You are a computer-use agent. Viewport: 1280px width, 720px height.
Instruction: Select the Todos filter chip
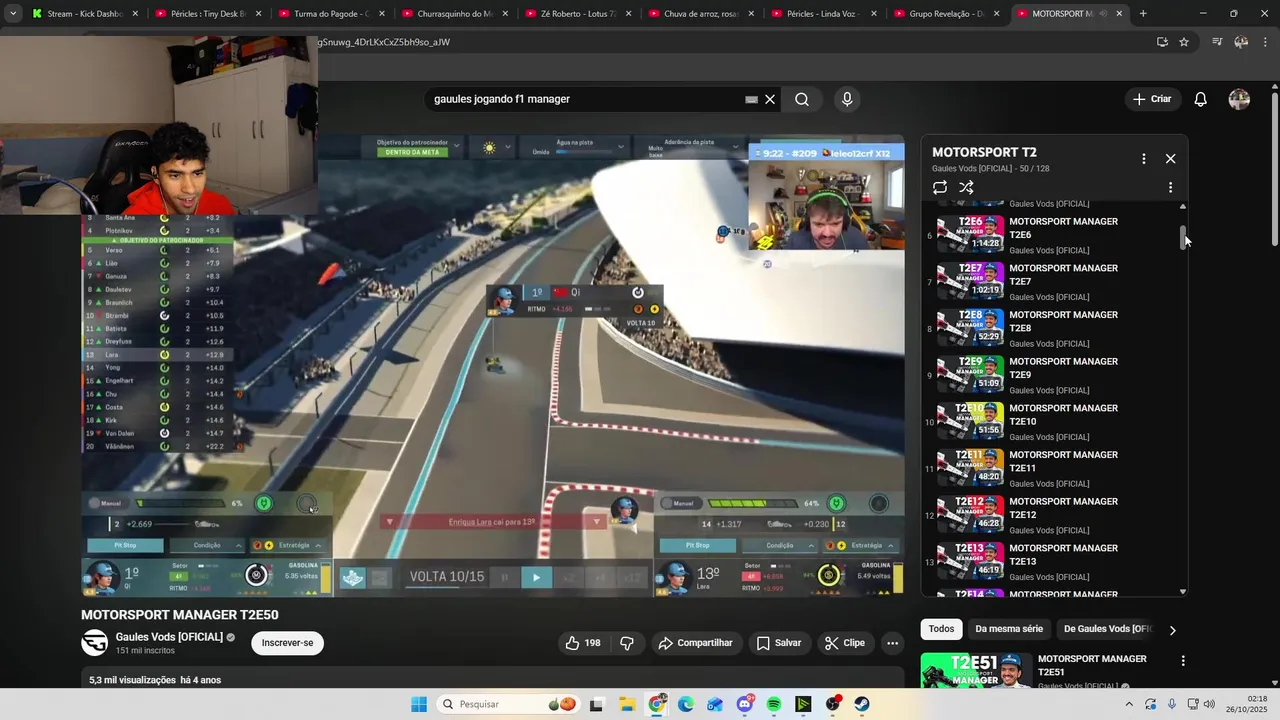point(941,629)
